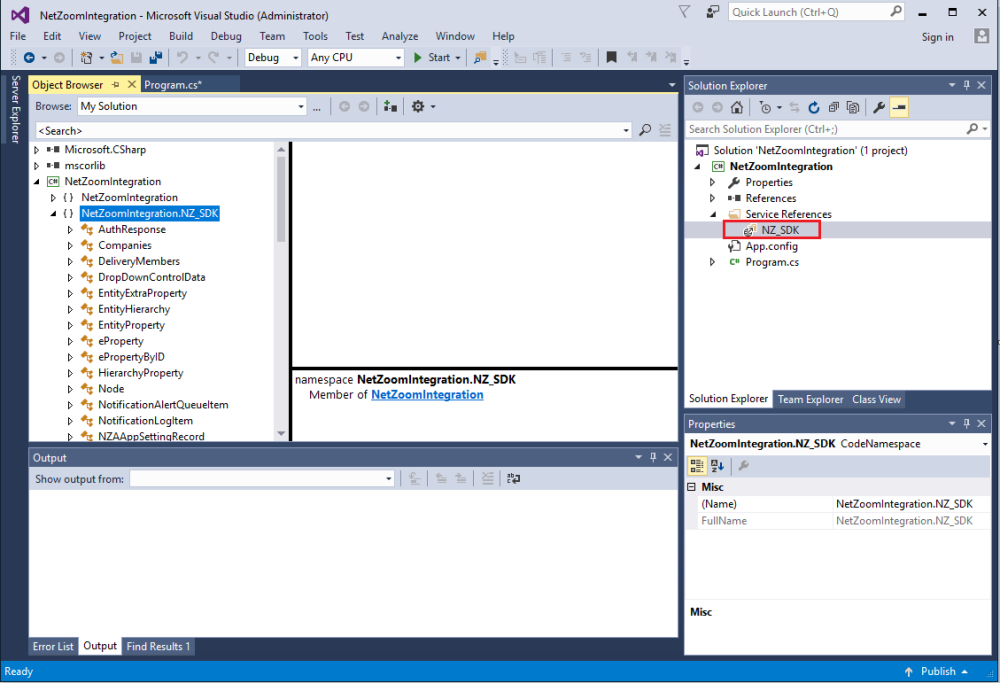Collapse the Misc category in Properties
This screenshot has width=1000, height=683.
pos(691,487)
